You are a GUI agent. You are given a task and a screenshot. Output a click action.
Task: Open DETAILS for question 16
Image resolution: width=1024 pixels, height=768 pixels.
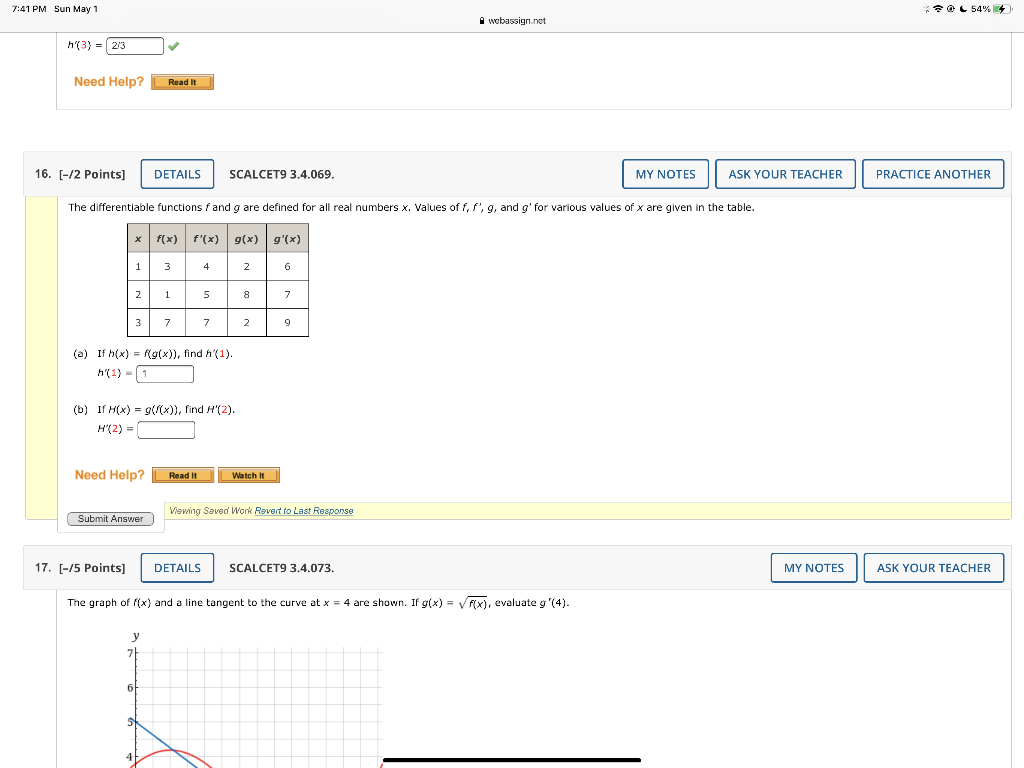[x=177, y=173]
